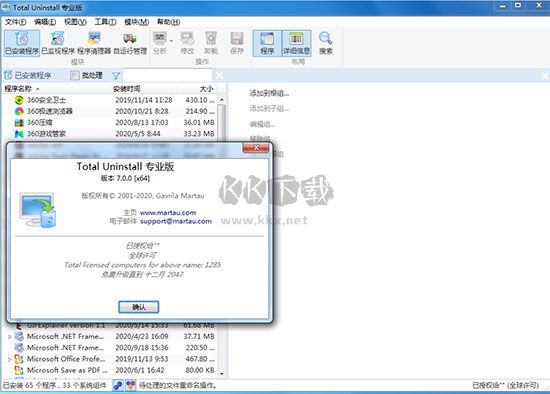This screenshot has height=394, width=550.
Task: Select the 360极速浏览器 row
Action: point(110,111)
